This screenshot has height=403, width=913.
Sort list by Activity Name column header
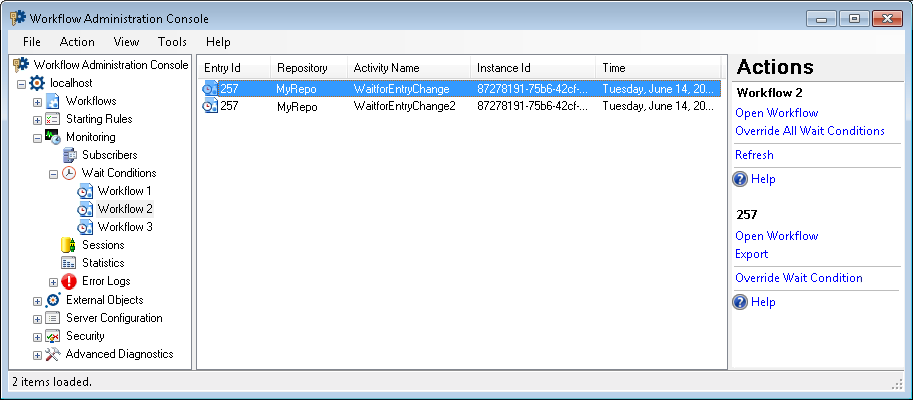tap(386, 68)
